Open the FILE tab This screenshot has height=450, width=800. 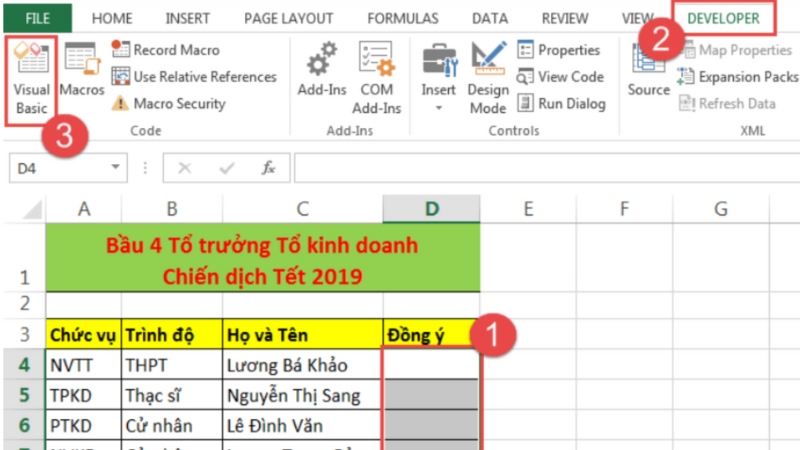click(x=38, y=18)
